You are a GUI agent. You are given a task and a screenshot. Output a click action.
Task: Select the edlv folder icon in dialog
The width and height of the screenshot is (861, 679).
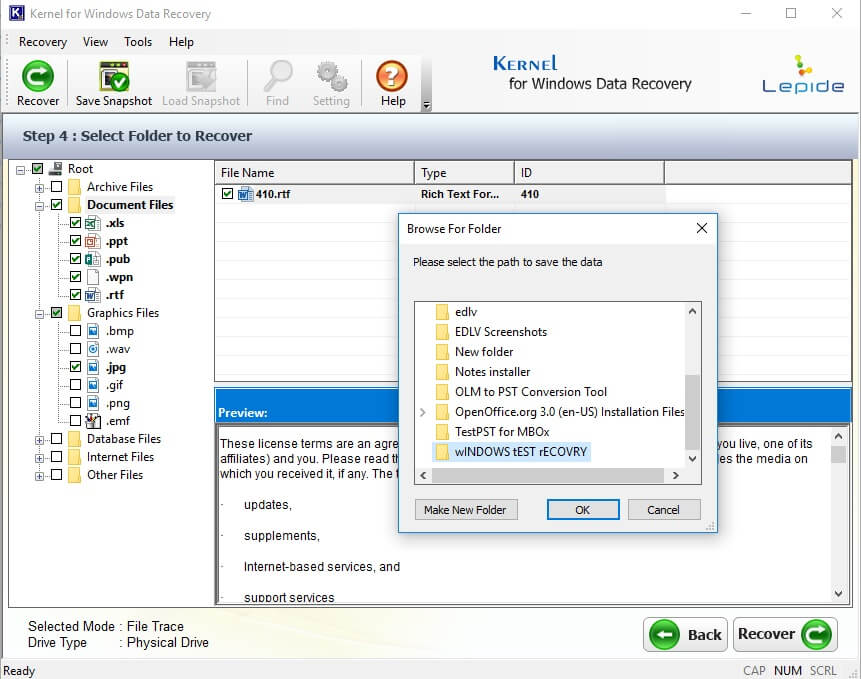click(442, 312)
